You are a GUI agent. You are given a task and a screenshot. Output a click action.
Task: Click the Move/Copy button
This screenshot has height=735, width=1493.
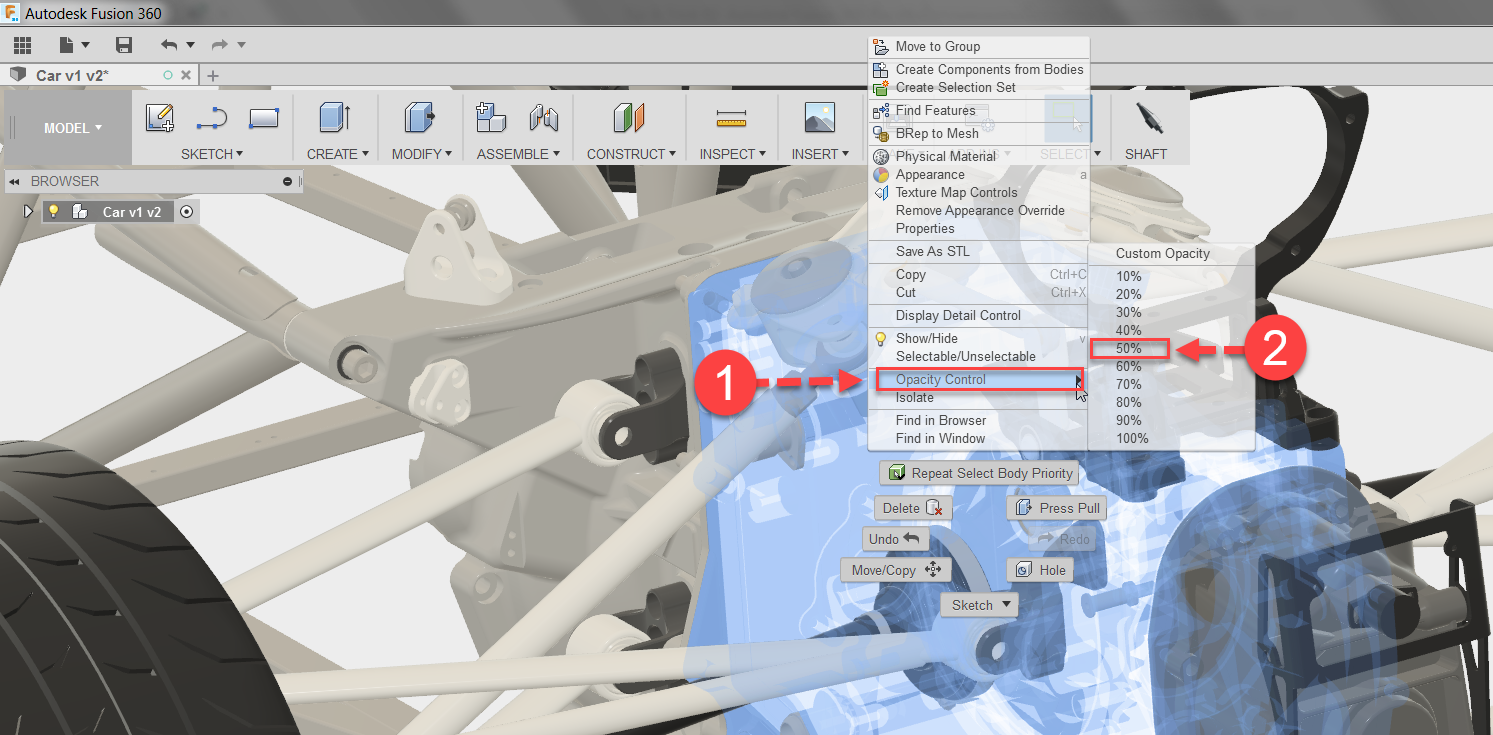pos(894,569)
